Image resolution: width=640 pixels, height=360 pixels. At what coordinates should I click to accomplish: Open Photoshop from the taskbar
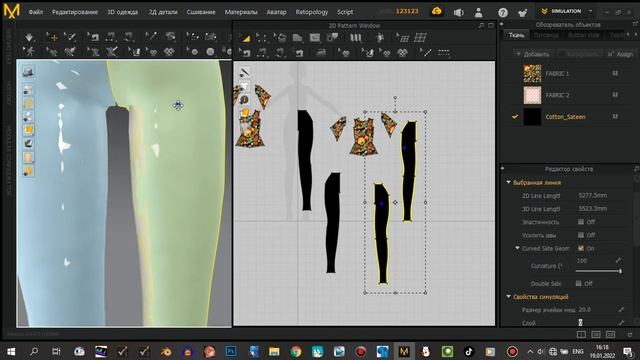[231, 351]
